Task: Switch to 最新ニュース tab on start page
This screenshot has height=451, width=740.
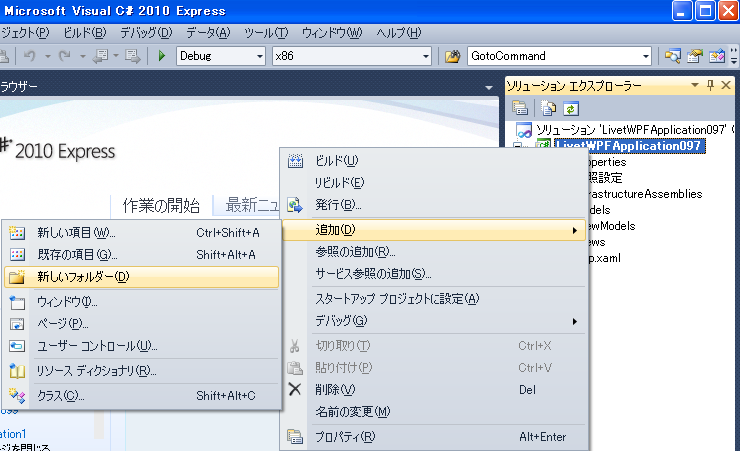Action: coord(252,206)
